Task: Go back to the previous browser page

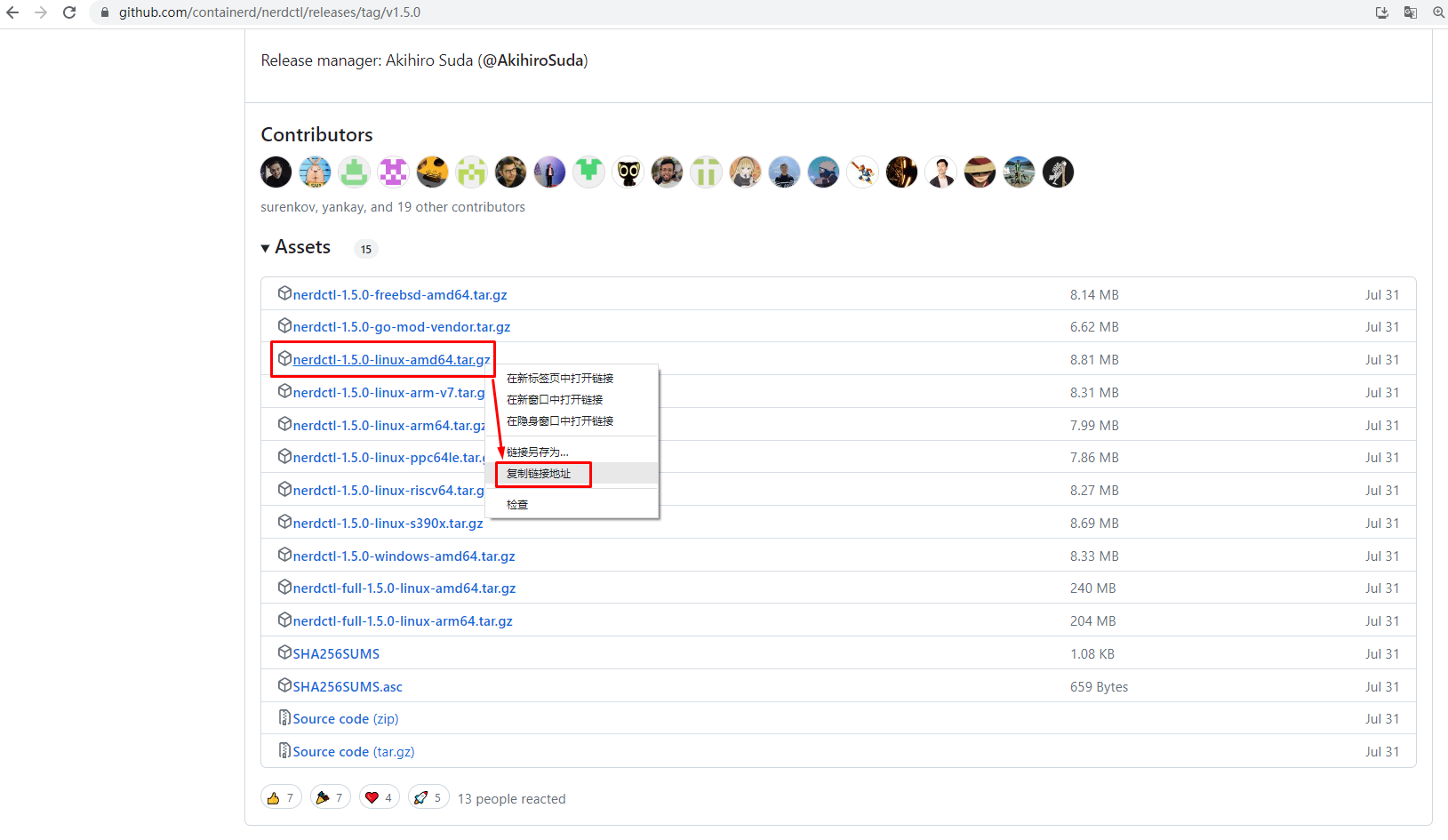Action: [x=12, y=12]
